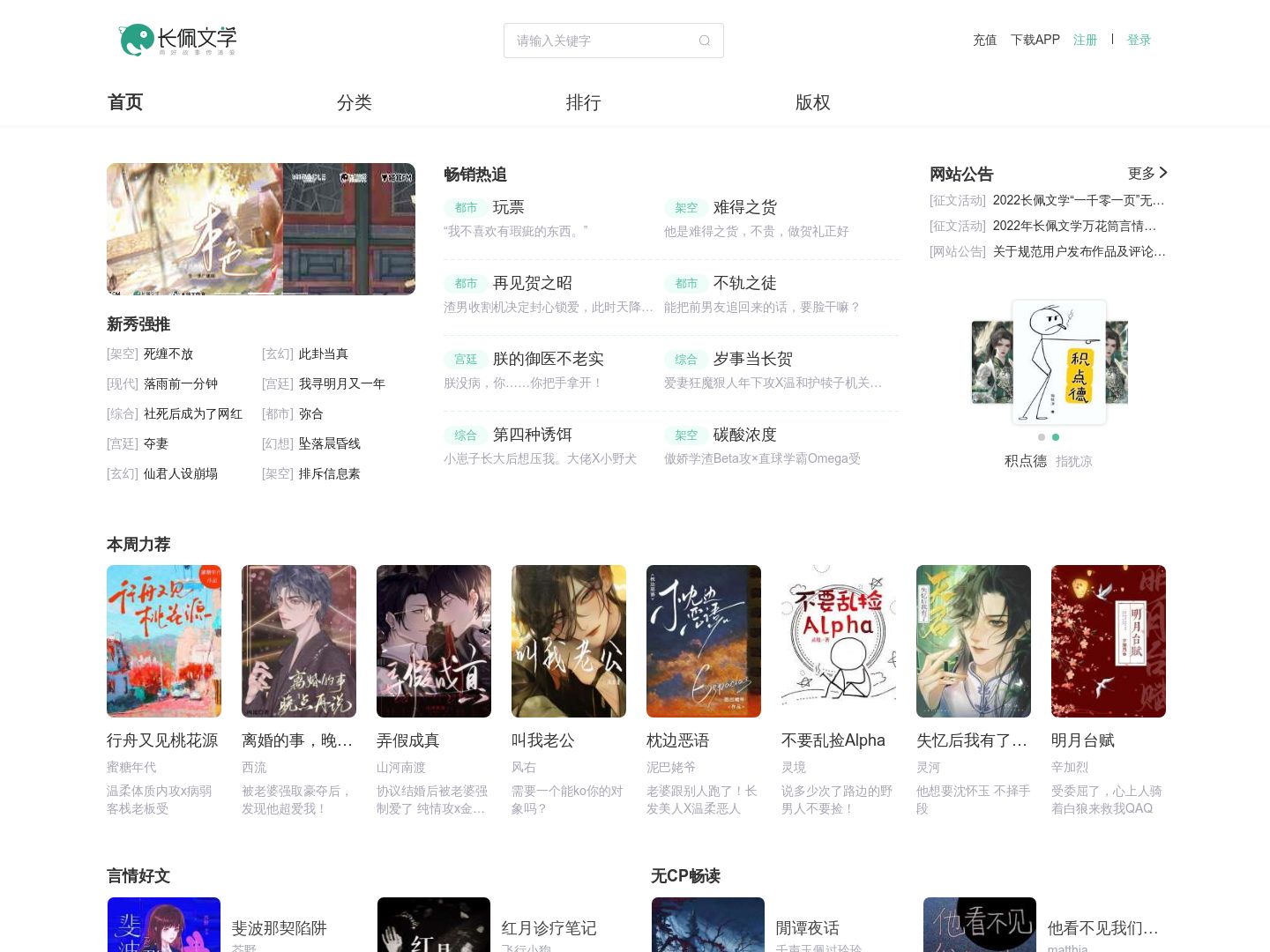The image size is (1270, 952).
Task: Click the search magnifier icon
Action: coord(704,41)
